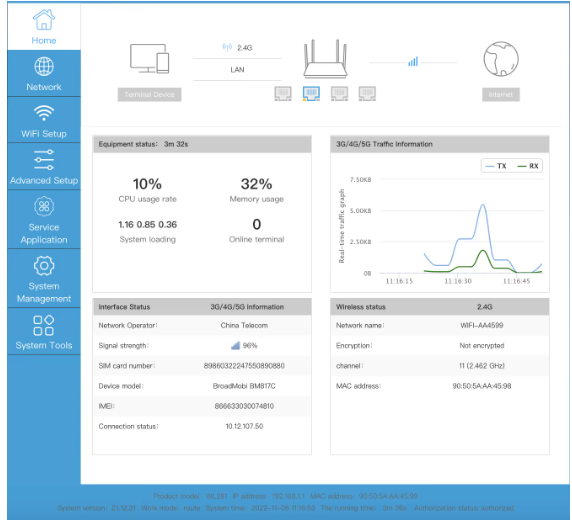This screenshot has height=523, width=572.
Task: Open the Home page icon
Action: pyautogui.click(x=44, y=19)
